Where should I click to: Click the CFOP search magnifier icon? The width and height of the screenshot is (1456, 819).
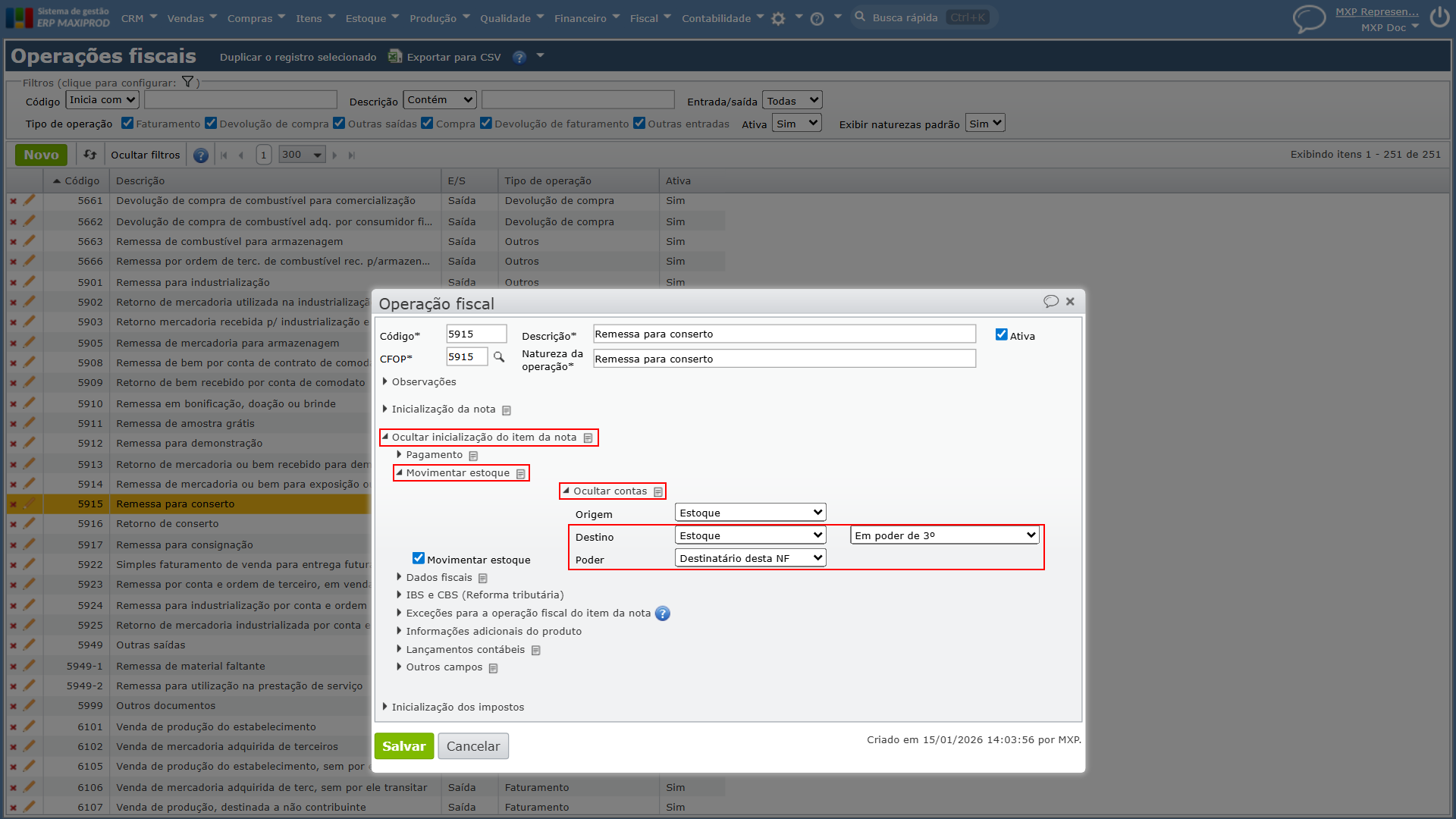click(499, 357)
